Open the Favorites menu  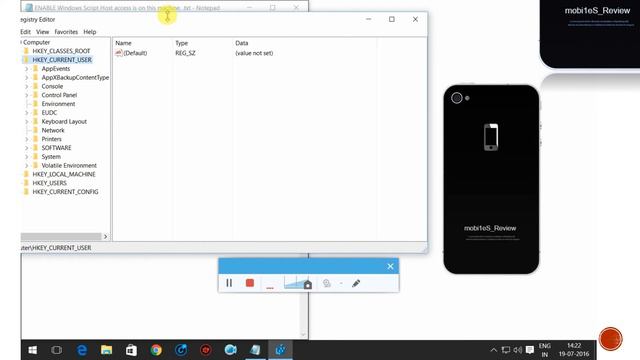tap(66, 32)
